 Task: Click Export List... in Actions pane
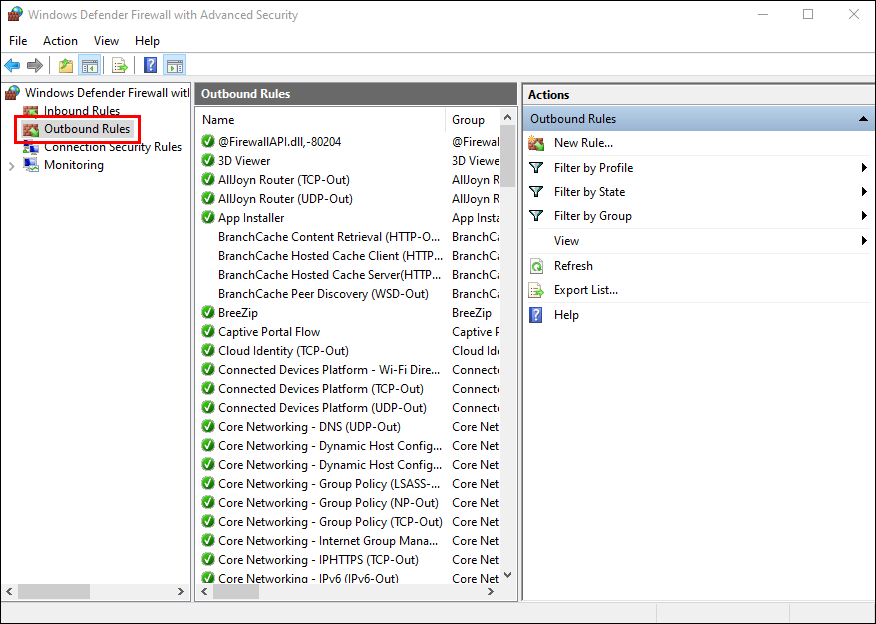585,290
